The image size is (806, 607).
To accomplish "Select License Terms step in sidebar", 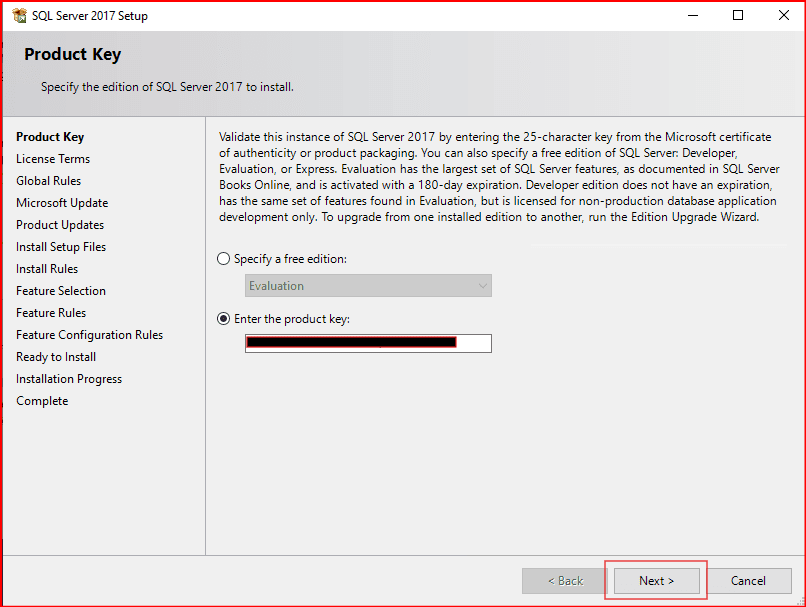I will point(53,159).
